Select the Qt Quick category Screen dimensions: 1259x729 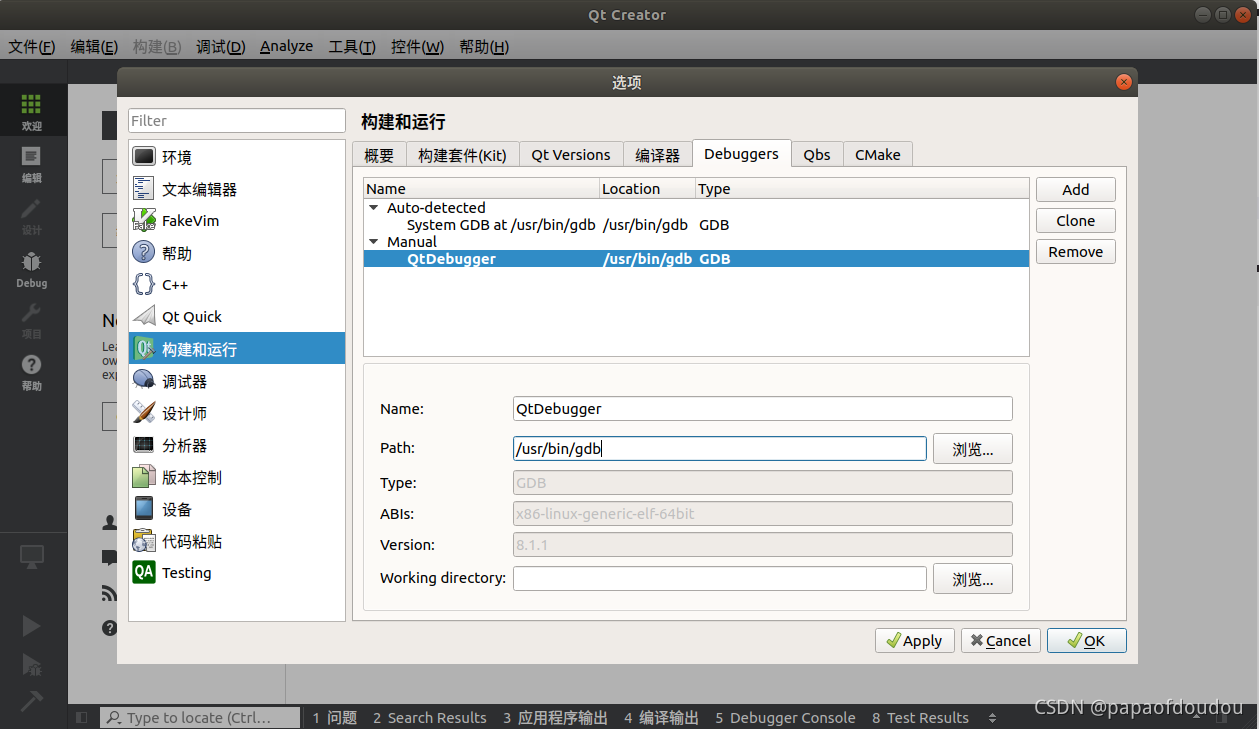(x=237, y=316)
